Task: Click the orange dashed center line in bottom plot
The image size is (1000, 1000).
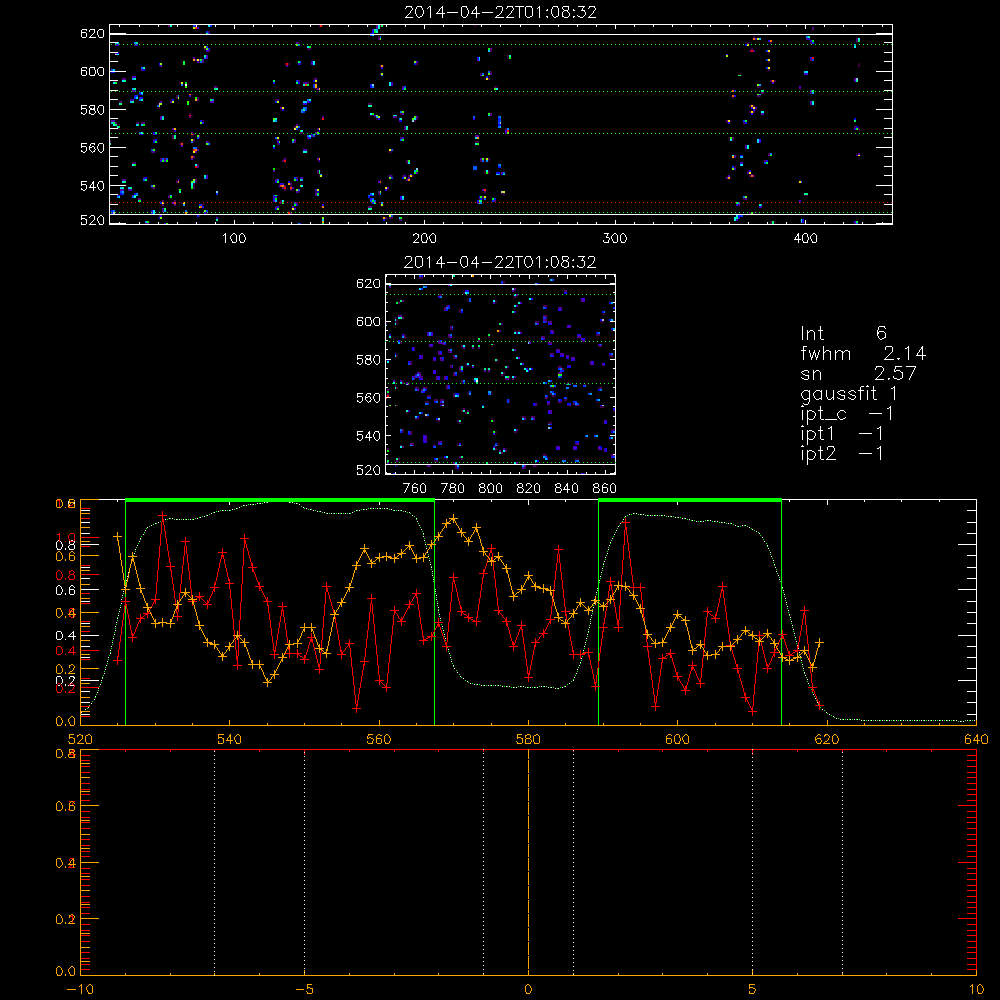Action: [529, 862]
